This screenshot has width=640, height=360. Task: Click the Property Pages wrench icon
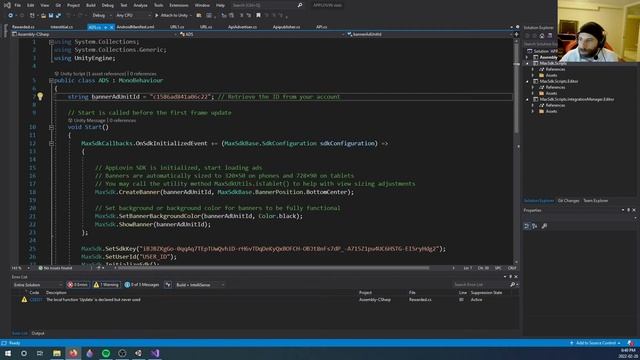point(544,226)
